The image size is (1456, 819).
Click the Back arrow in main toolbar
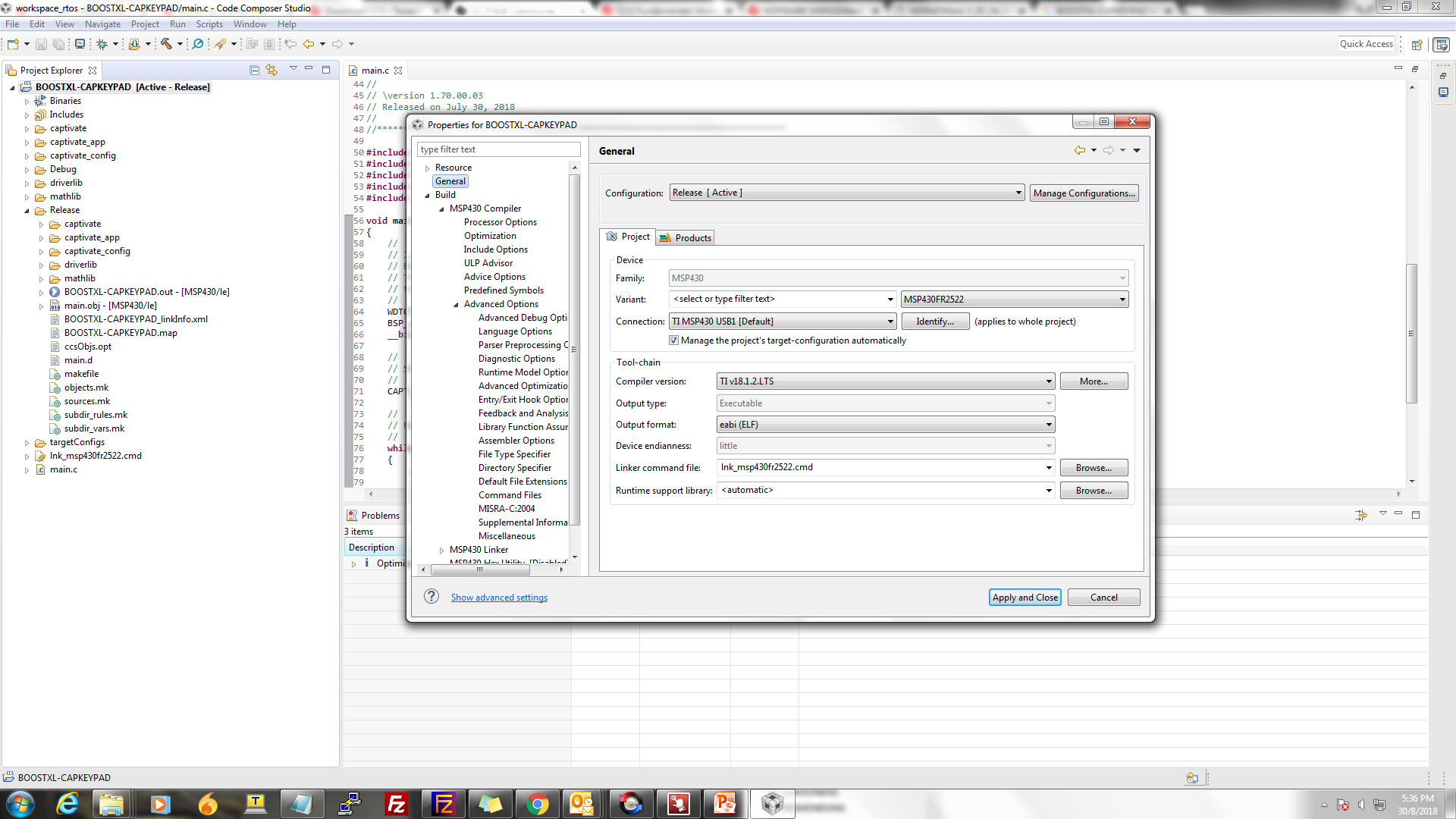(x=309, y=44)
